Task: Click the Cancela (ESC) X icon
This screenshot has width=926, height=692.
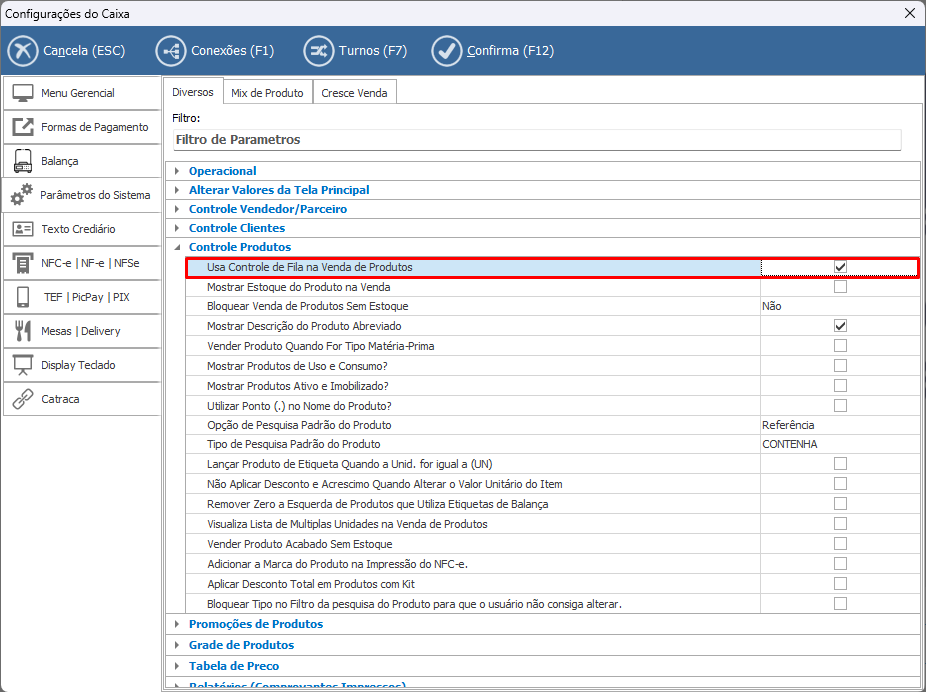Action: [x=23, y=51]
